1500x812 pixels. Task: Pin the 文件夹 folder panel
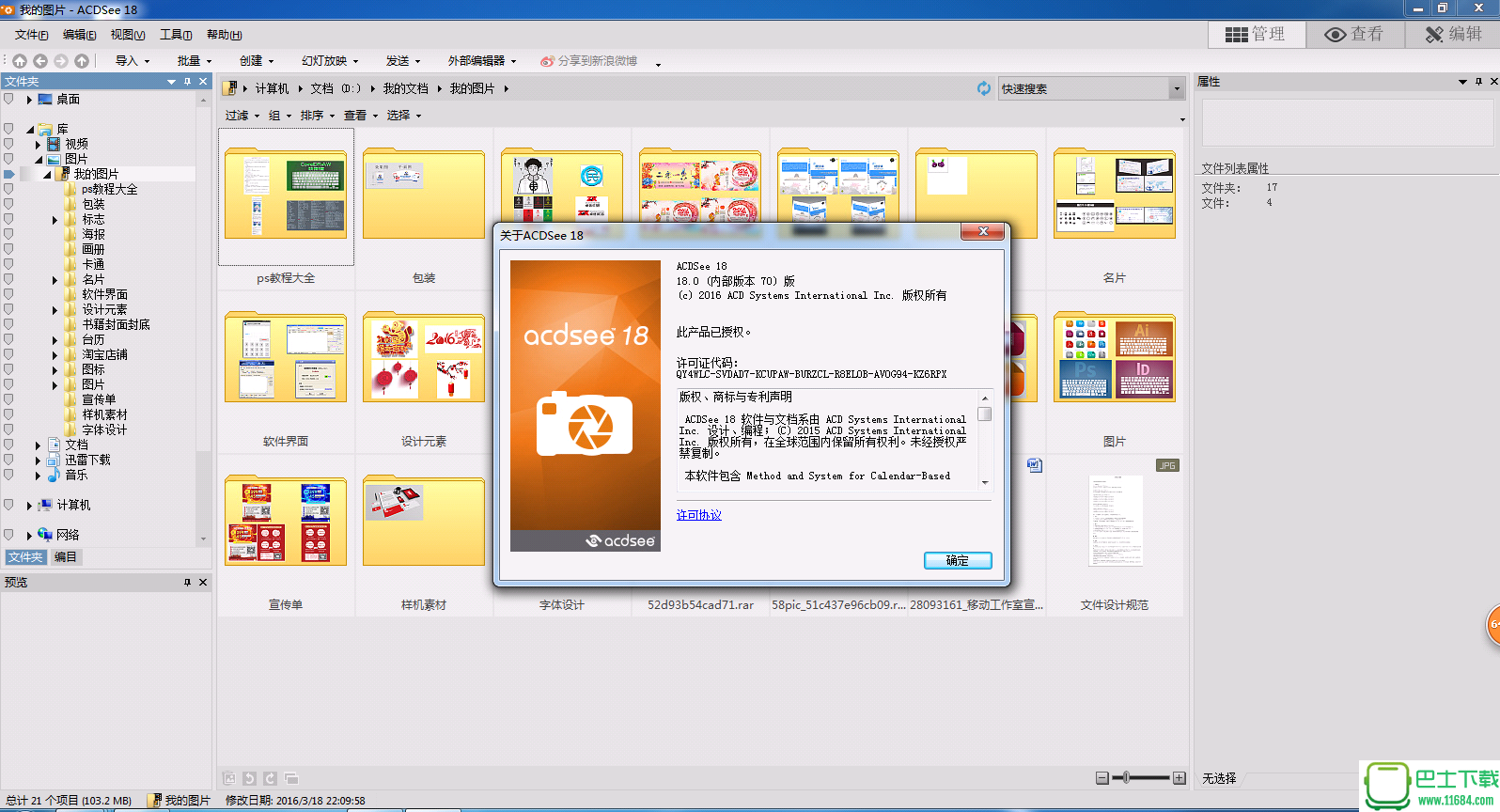tap(187, 82)
